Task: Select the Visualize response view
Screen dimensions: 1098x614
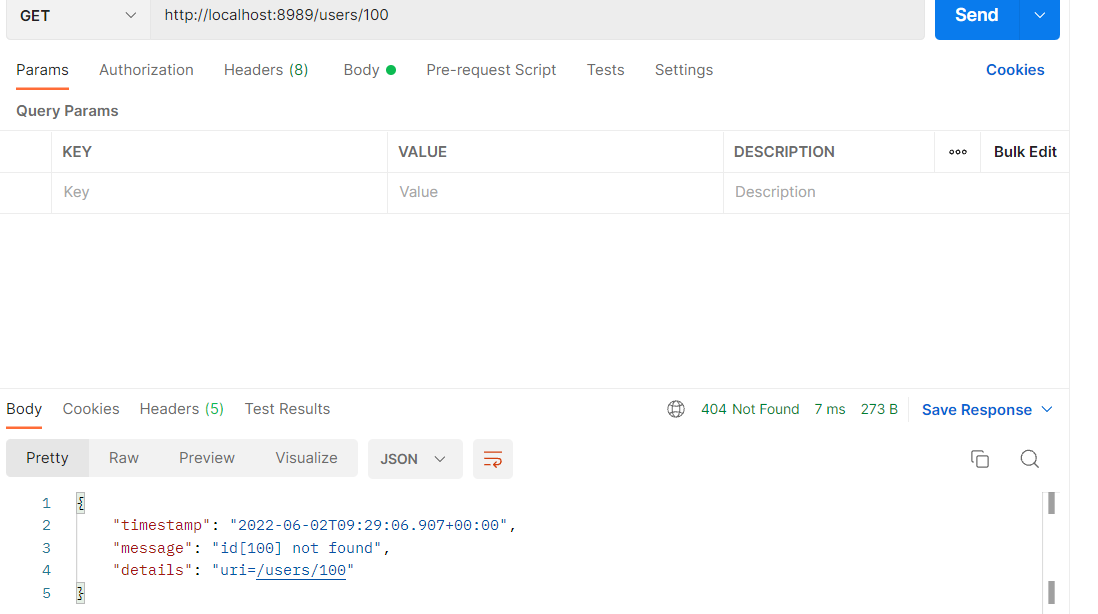Action: pos(306,458)
